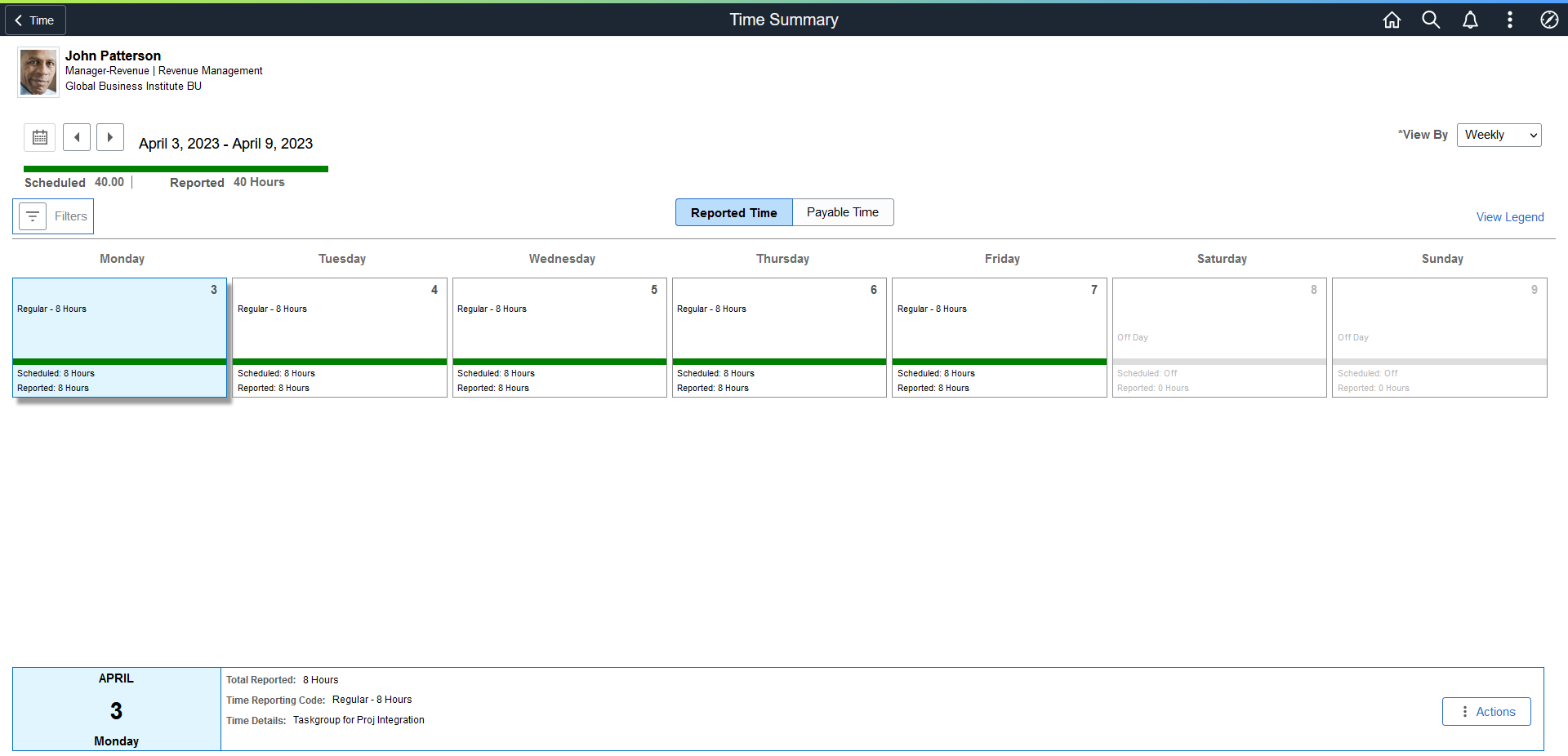Screen dimensions: 1568x756
Task: Open the View Legend link
Action: click(1510, 217)
